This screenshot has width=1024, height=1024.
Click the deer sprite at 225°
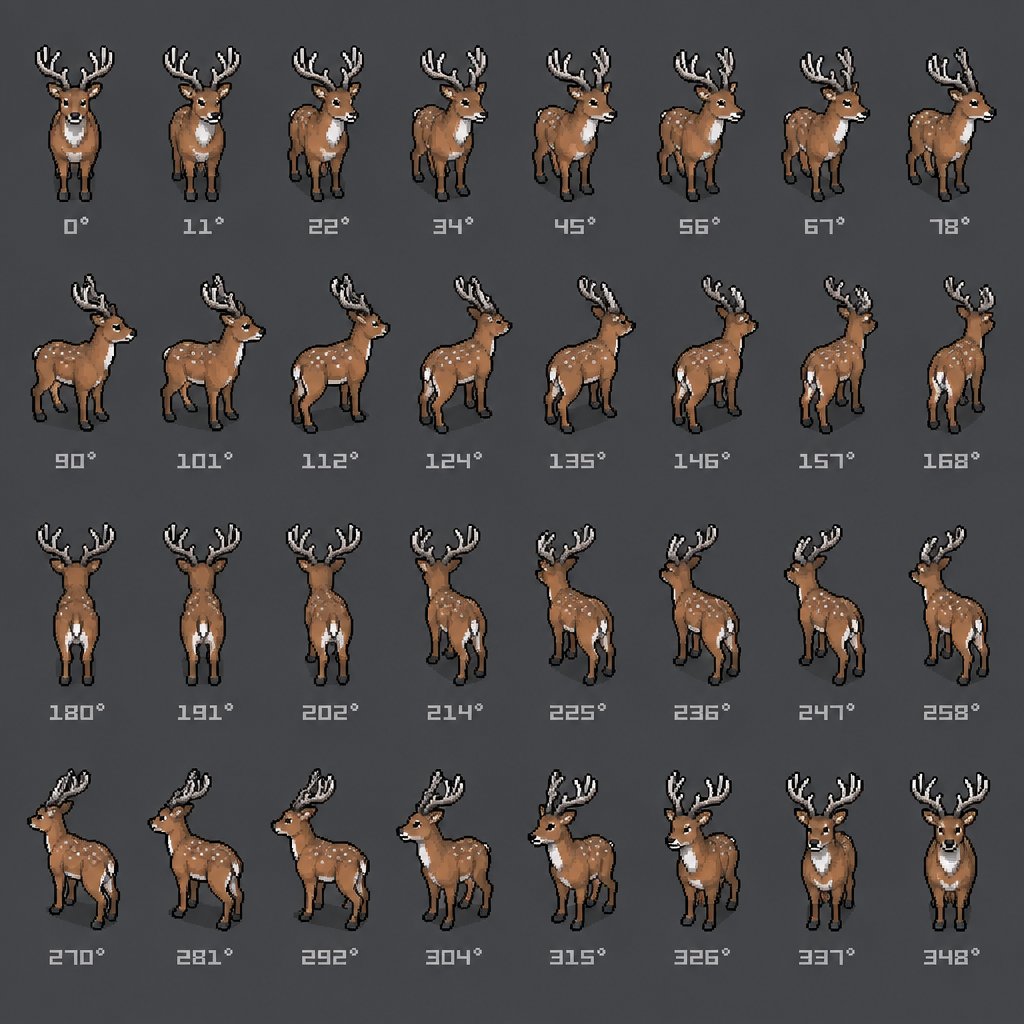click(576, 605)
